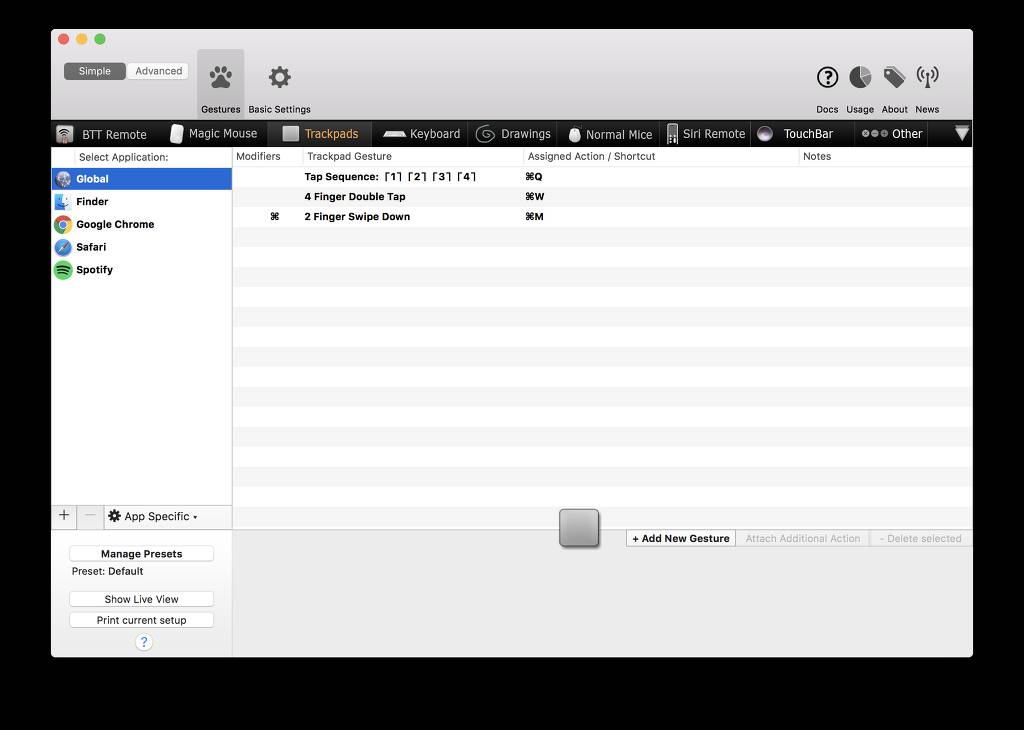Open the News antenna icon
The width and height of the screenshot is (1024, 730).
(927, 78)
